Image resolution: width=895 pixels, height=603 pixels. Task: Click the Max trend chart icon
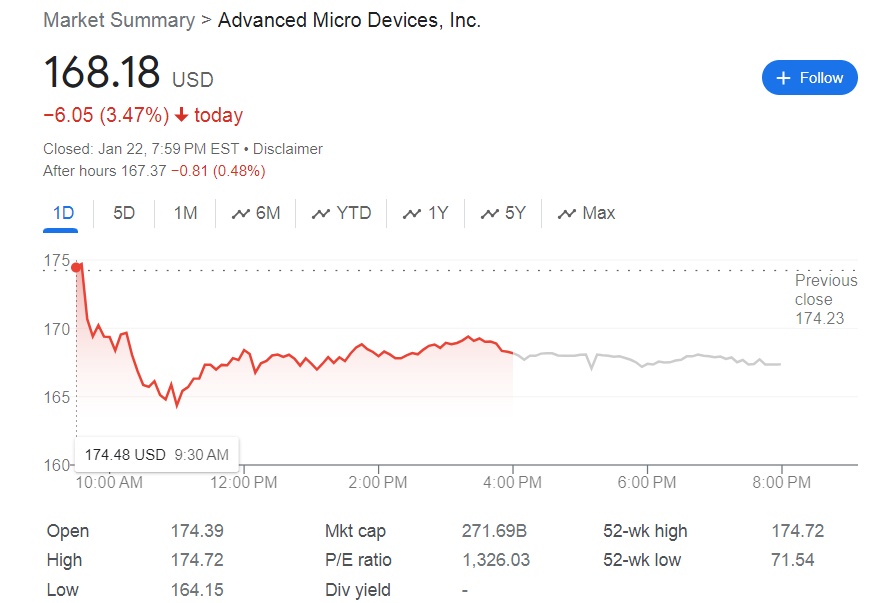[x=567, y=214]
